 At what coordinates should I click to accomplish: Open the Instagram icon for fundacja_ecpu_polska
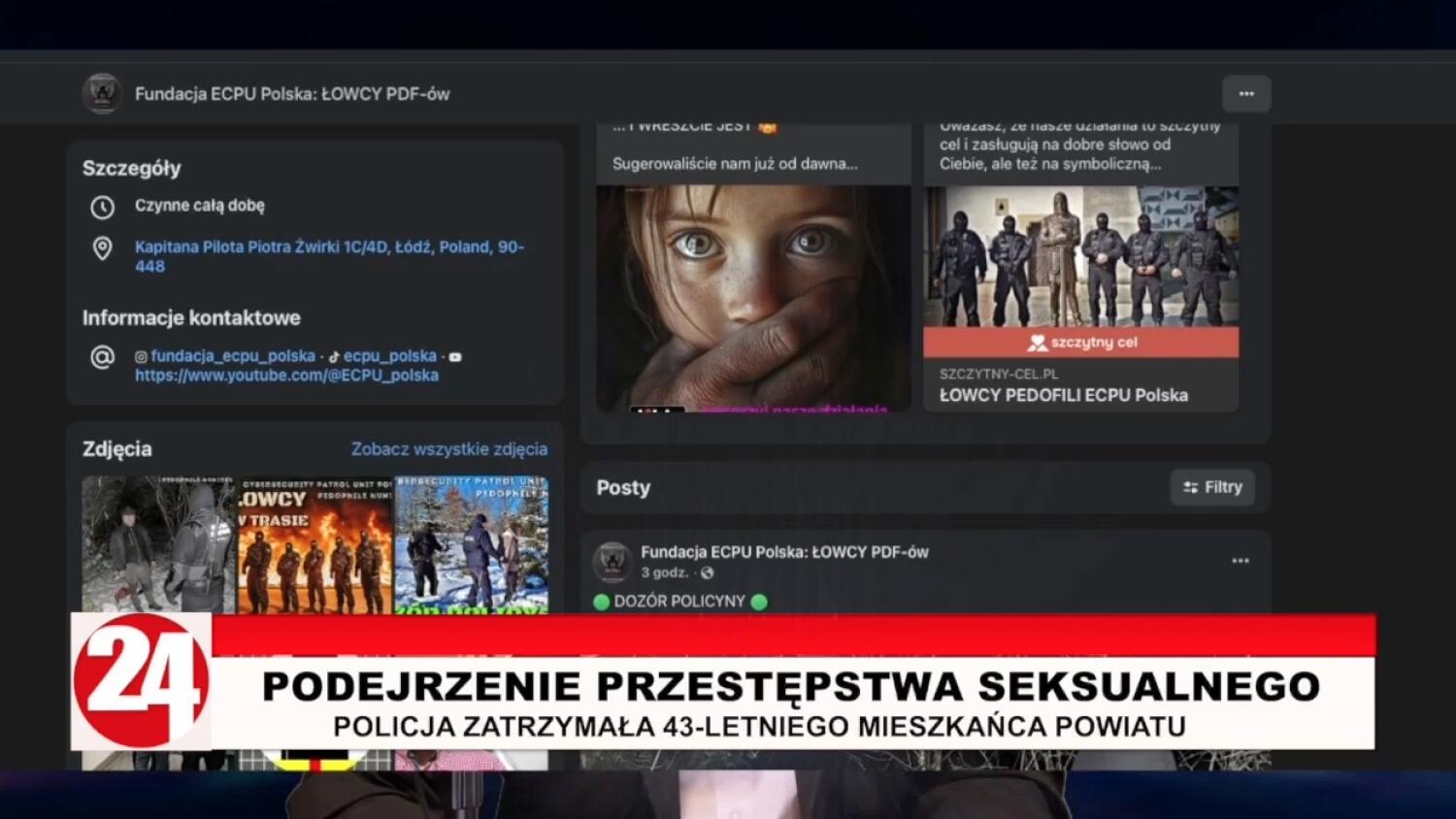coord(140,355)
